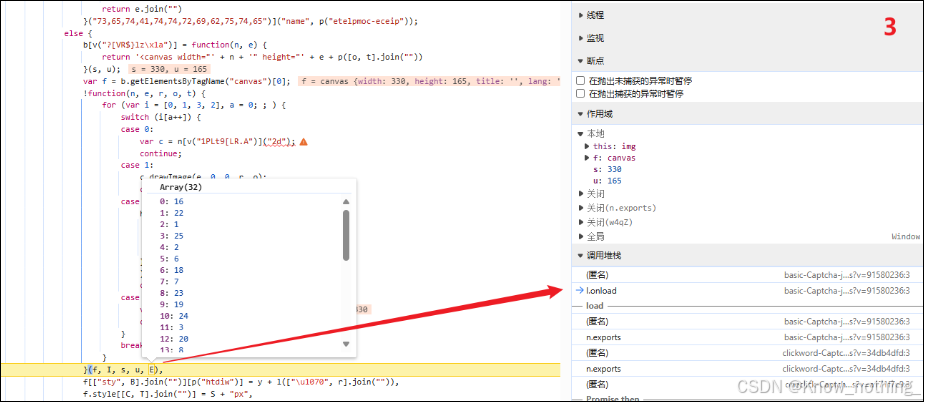Select array entry 4: 2
Image resolution: width=925 pixels, height=402 pixels.
(x=169, y=247)
